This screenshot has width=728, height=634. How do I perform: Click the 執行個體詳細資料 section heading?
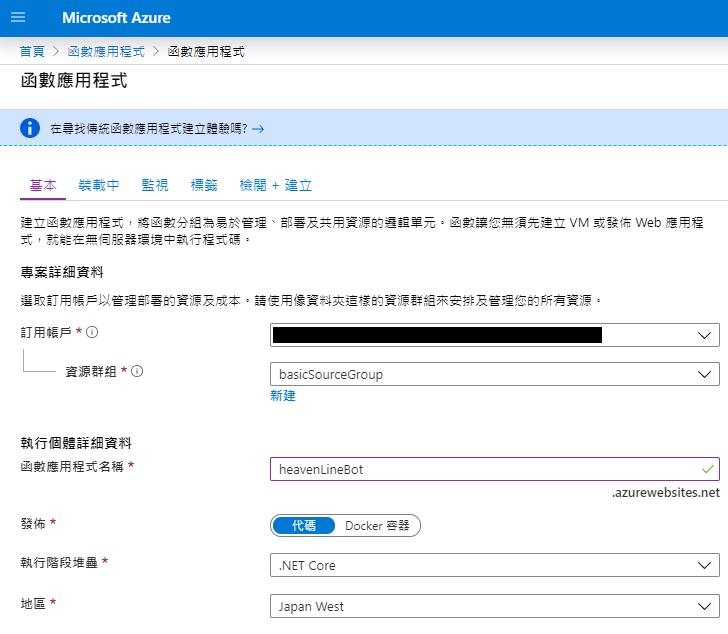tap(76, 443)
